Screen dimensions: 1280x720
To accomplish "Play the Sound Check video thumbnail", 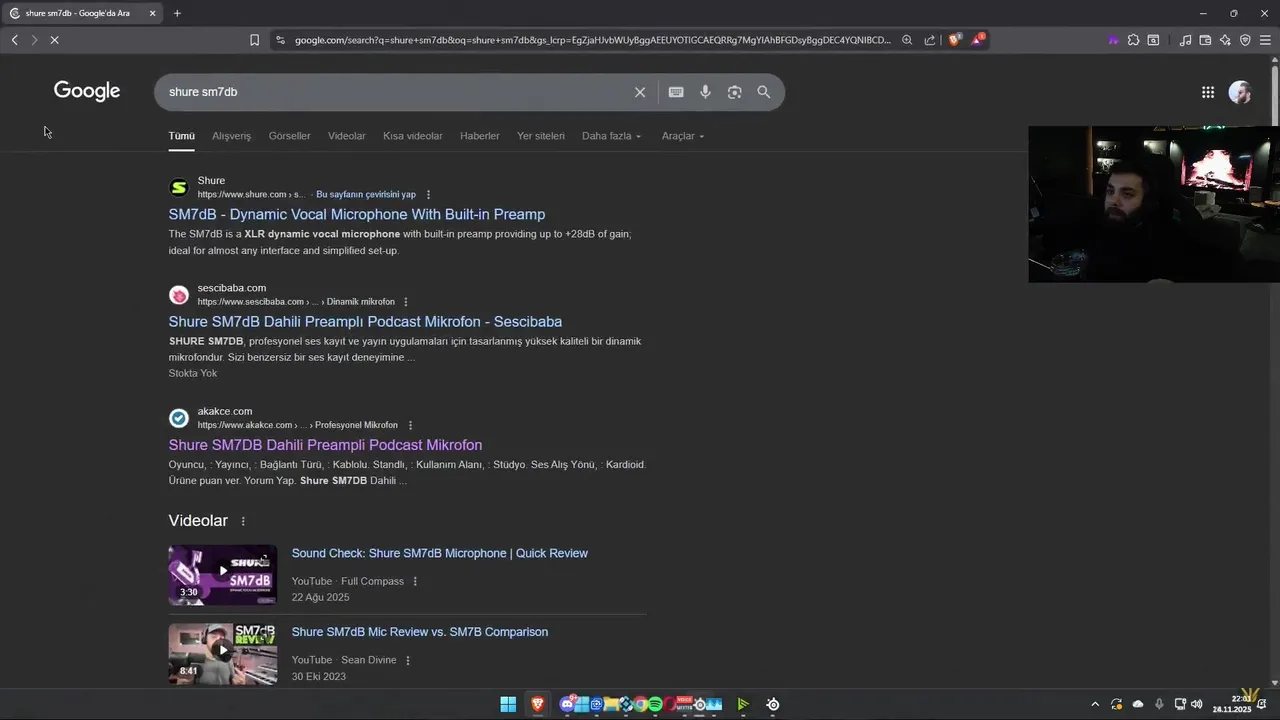I will tap(222, 575).
